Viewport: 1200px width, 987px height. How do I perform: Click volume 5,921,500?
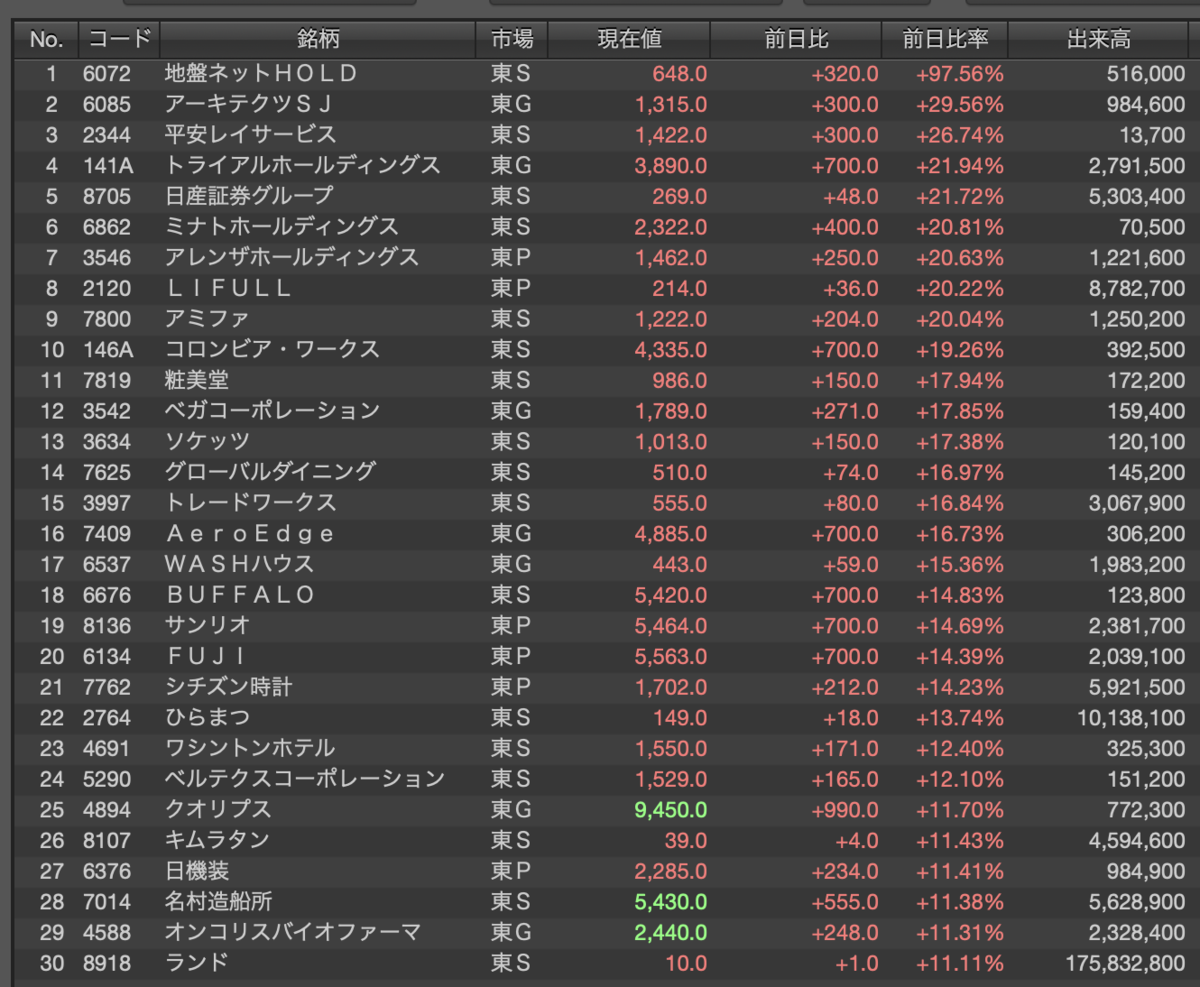click(x=1136, y=687)
